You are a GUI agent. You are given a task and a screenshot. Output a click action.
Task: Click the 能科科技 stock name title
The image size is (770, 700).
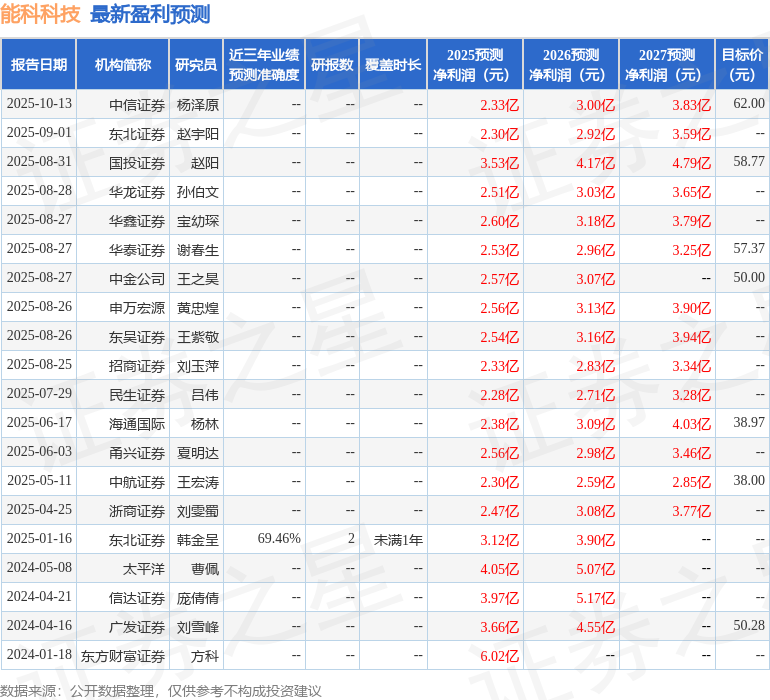(x=41, y=14)
